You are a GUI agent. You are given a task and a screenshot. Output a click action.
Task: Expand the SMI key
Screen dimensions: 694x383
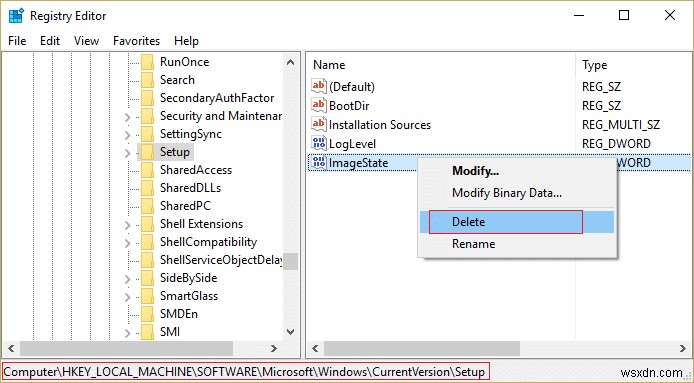127,333
